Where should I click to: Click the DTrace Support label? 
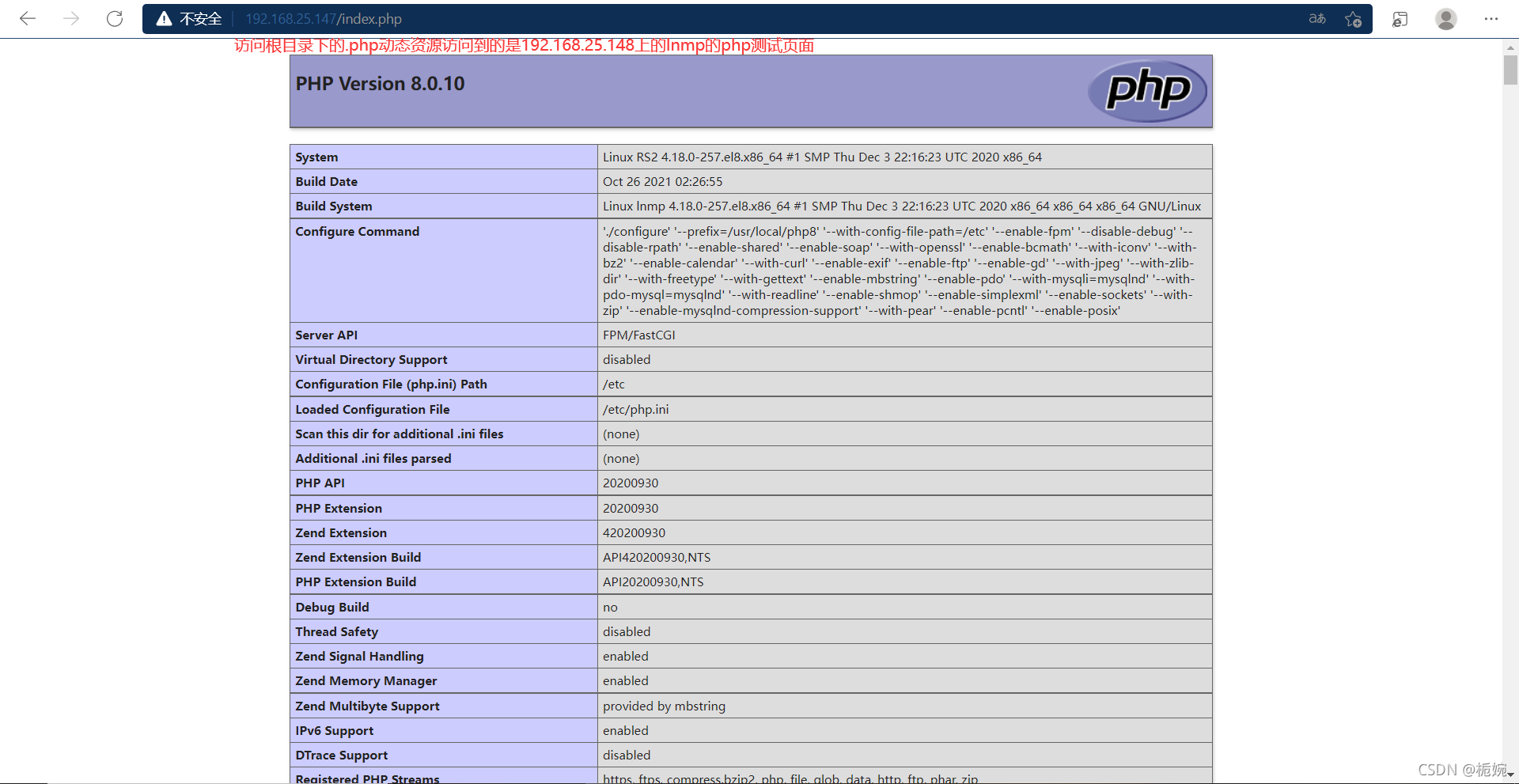341,756
